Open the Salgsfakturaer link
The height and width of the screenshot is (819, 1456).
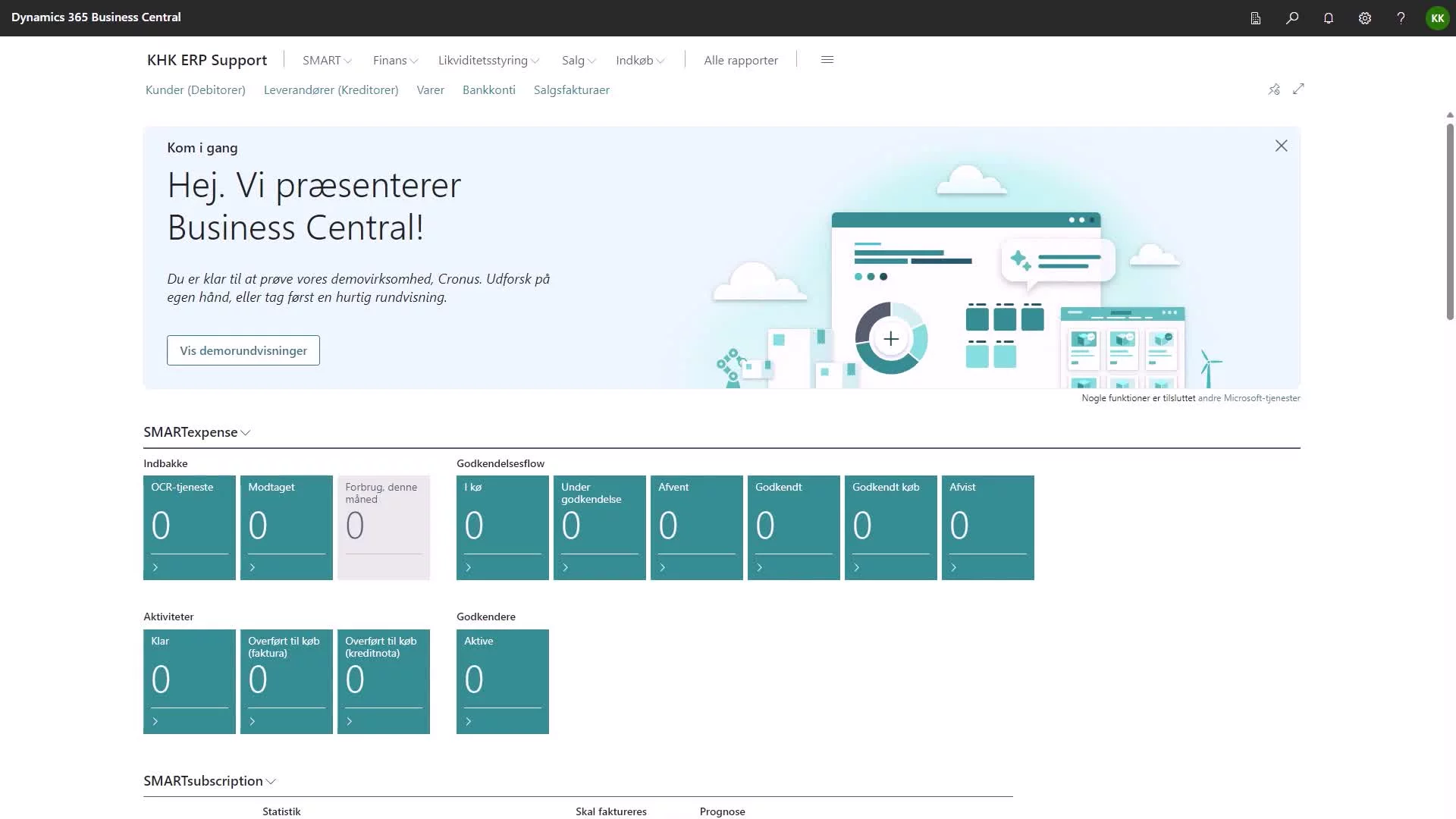click(x=572, y=89)
